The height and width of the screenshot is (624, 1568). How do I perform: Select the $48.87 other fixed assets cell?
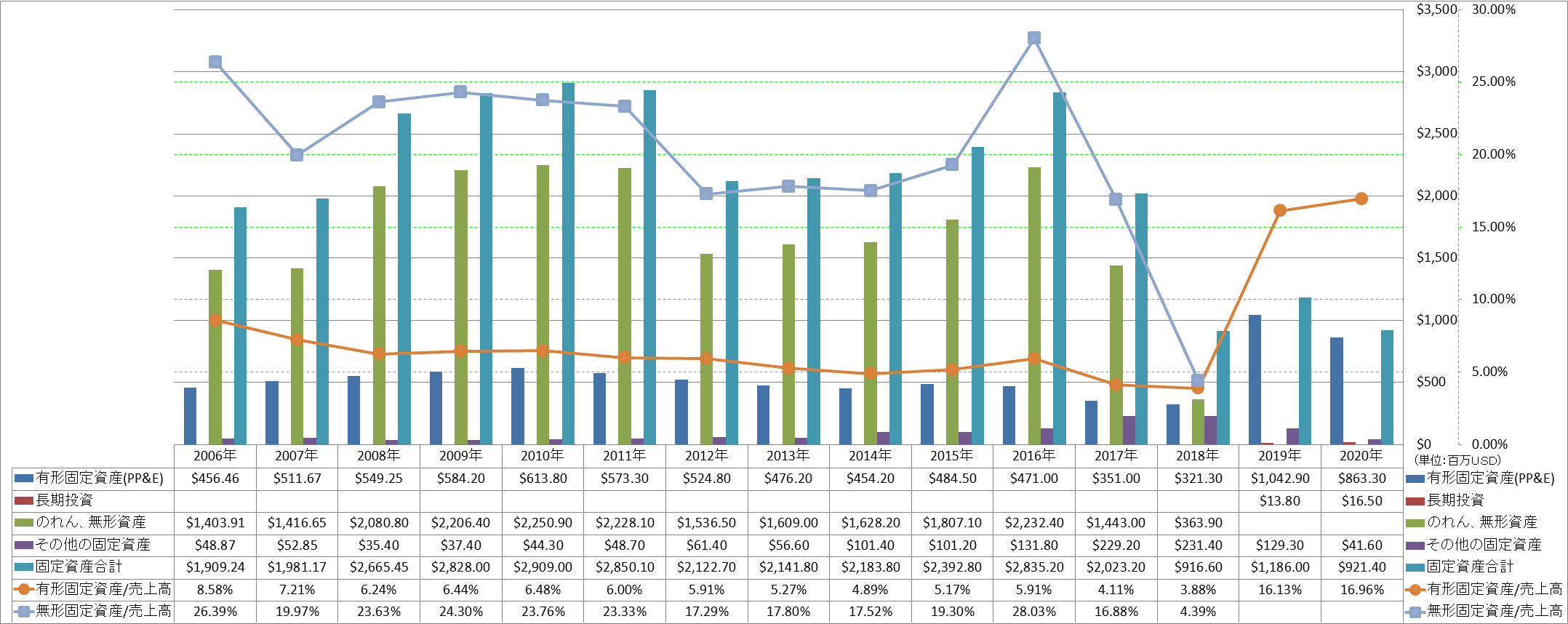(215, 545)
